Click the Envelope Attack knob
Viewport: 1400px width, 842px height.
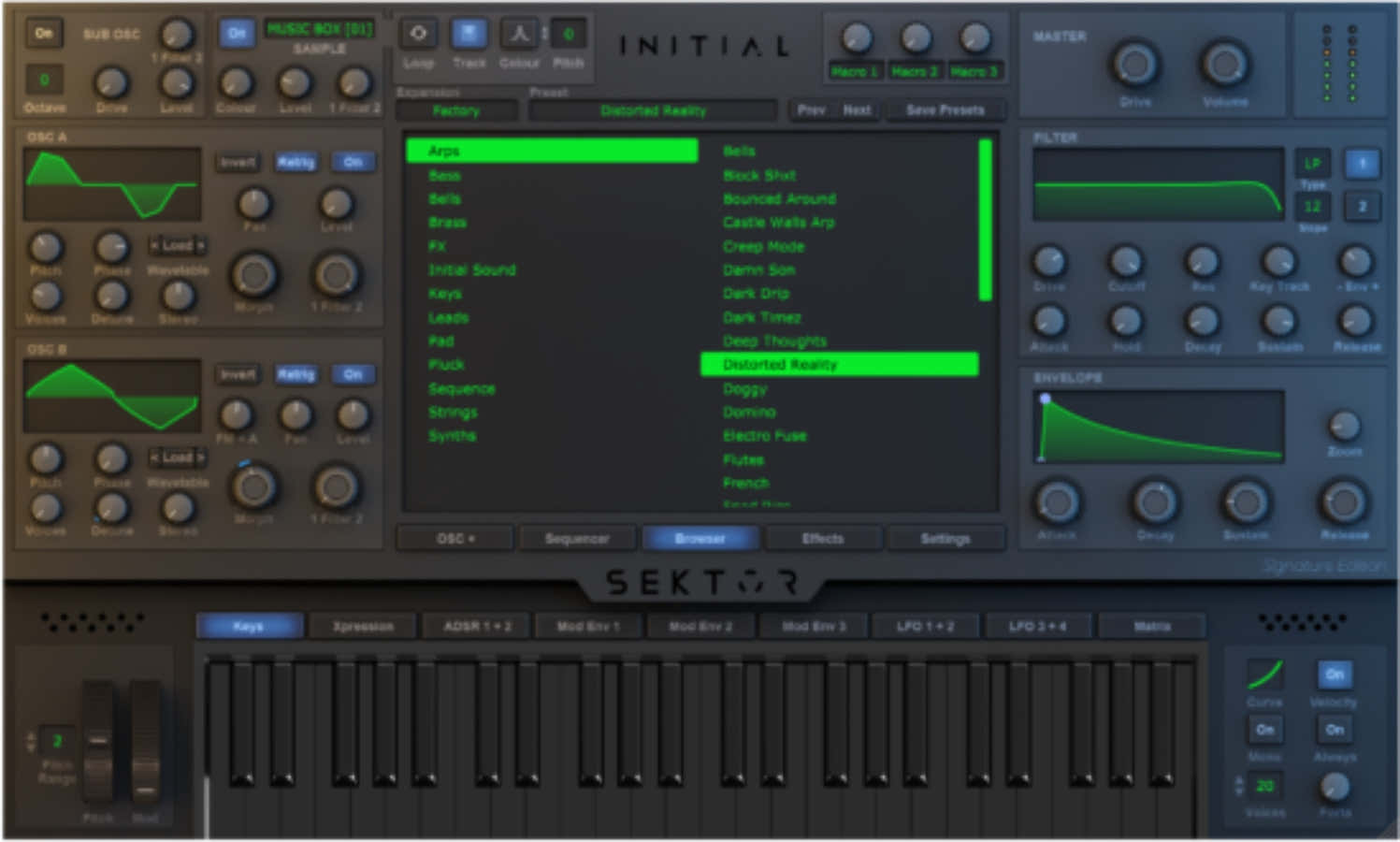coord(1057,502)
